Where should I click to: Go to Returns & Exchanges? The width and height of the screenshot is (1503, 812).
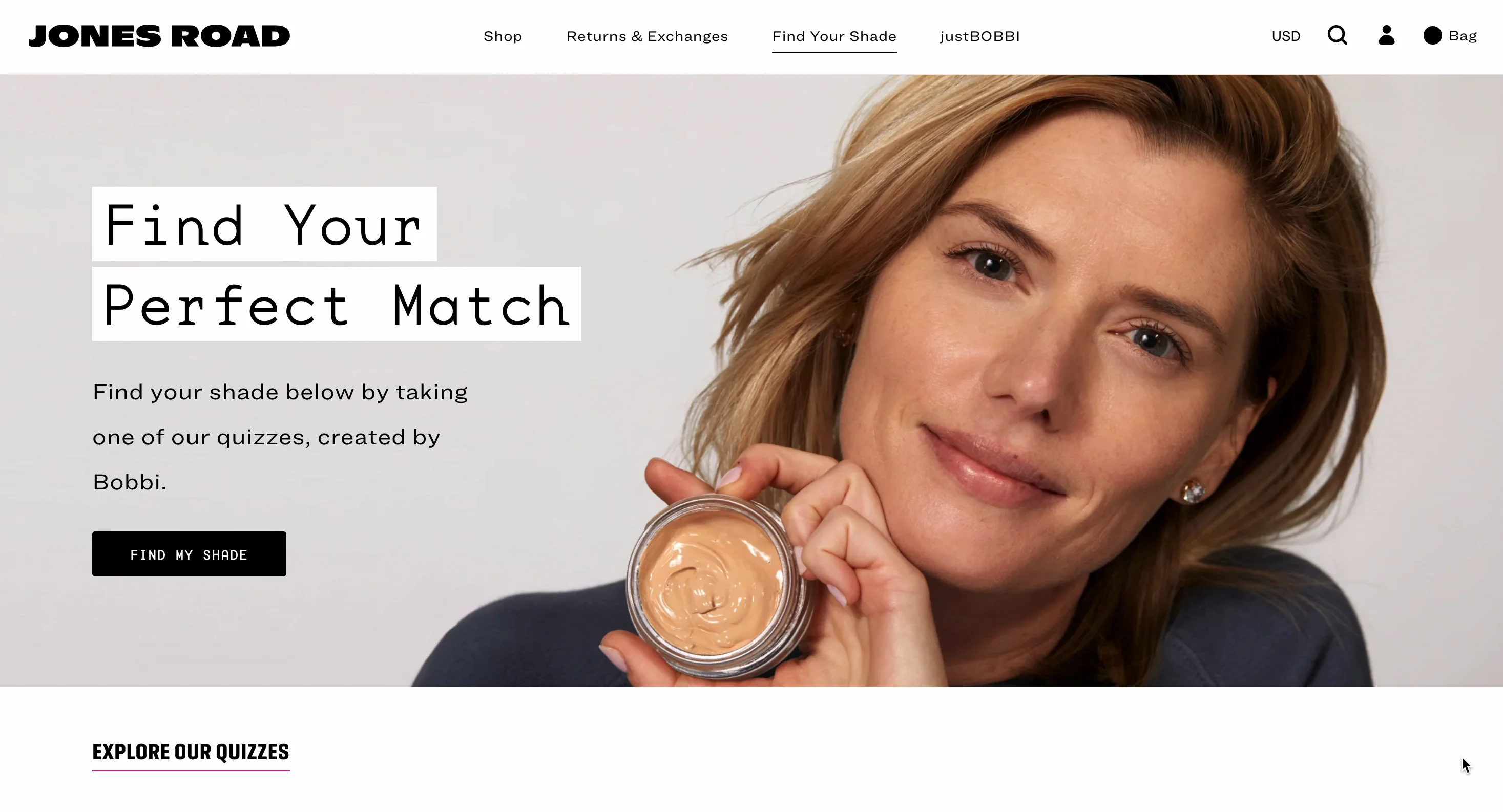click(647, 36)
